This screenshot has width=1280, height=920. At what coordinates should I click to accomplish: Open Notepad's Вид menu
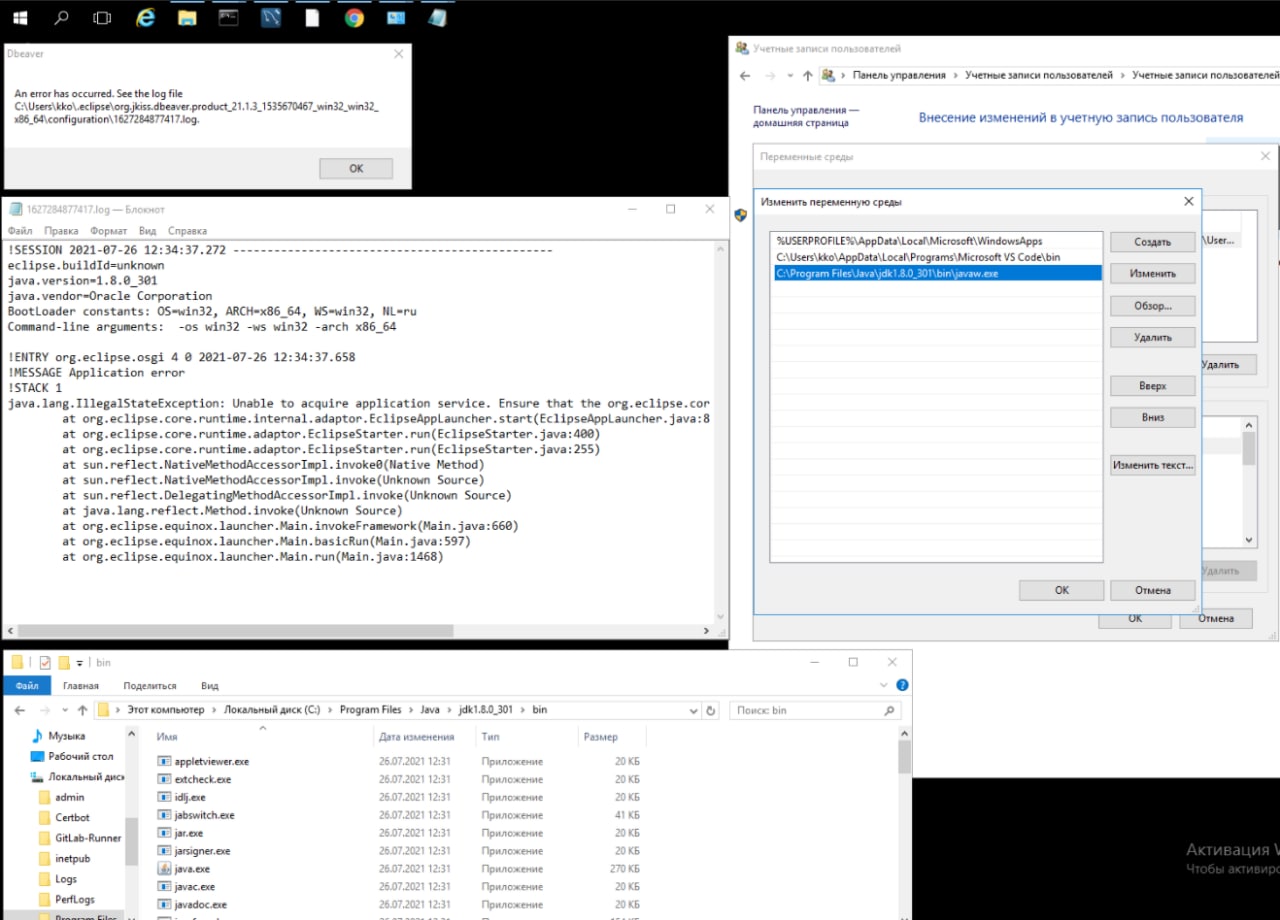click(148, 231)
